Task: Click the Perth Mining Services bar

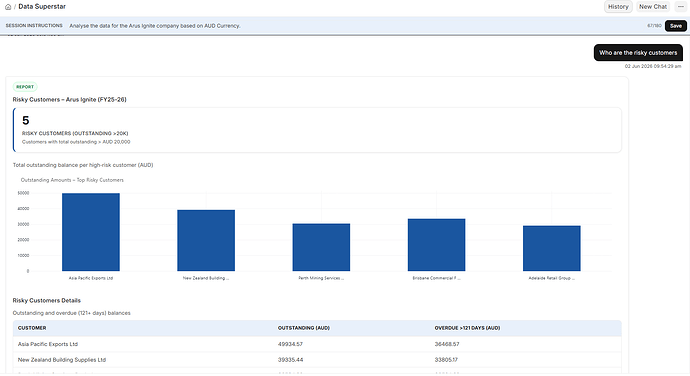Action: click(321, 247)
